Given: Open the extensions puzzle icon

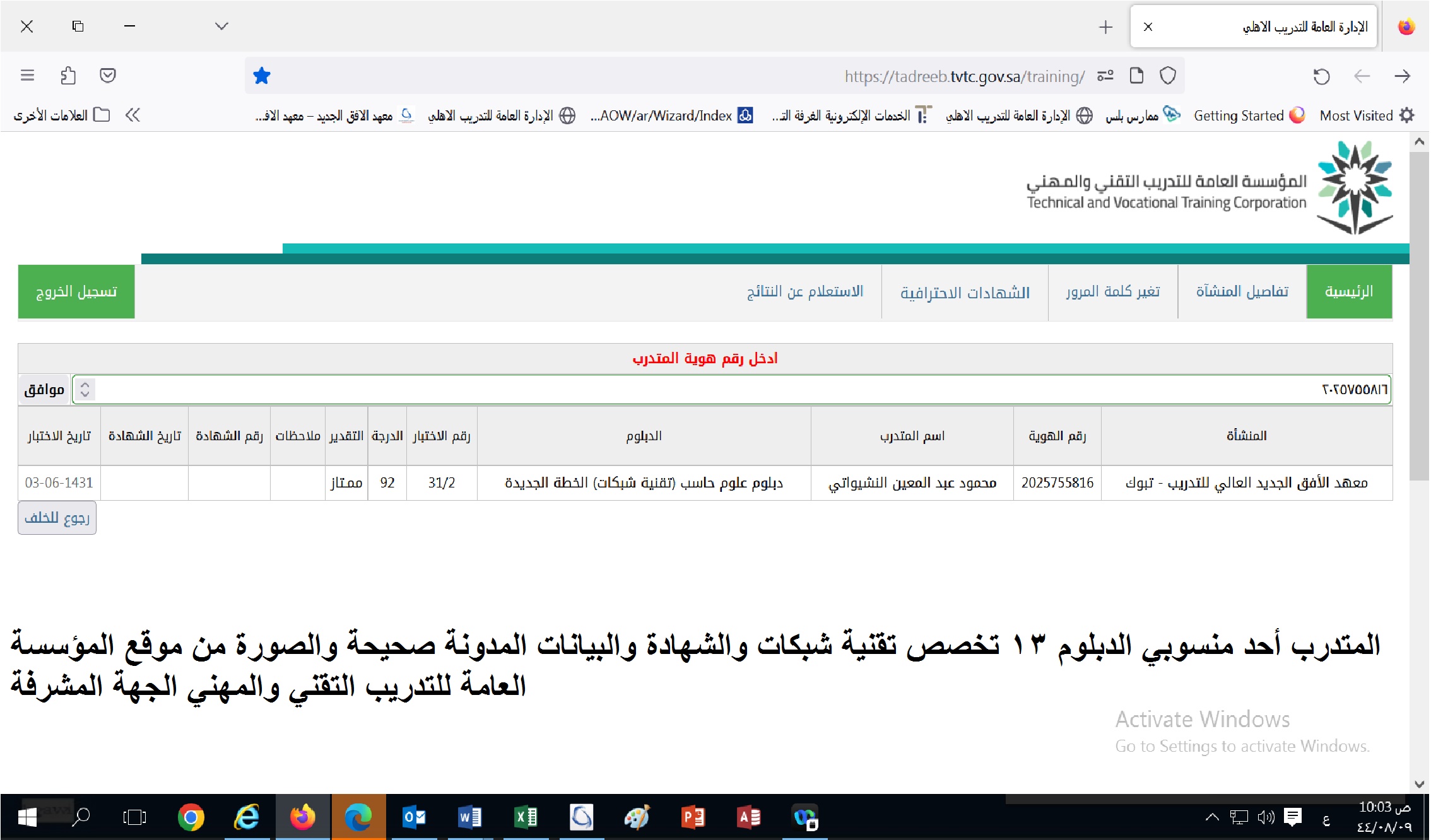Looking at the screenshot, I should pos(68,76).
